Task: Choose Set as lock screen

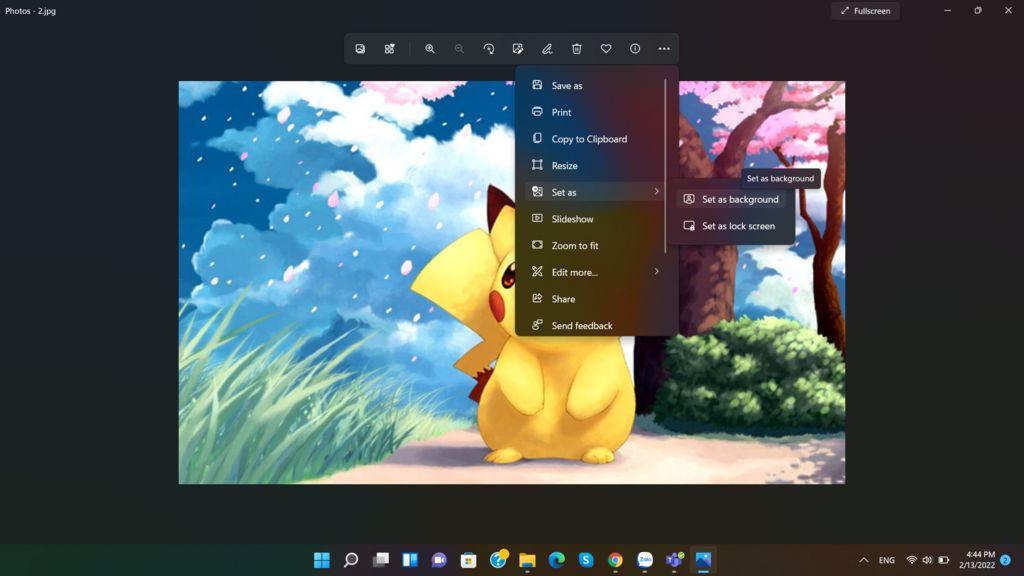Action: [731, 226]
